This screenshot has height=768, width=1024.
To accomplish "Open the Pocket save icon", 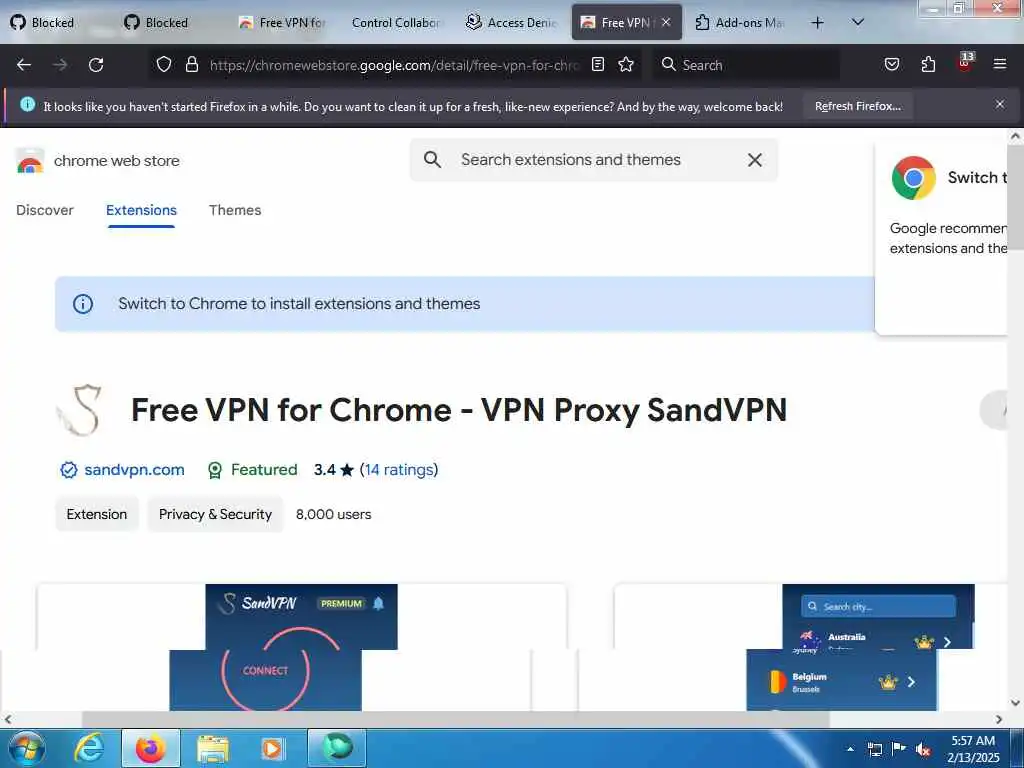I will click(x=891, y=64).
